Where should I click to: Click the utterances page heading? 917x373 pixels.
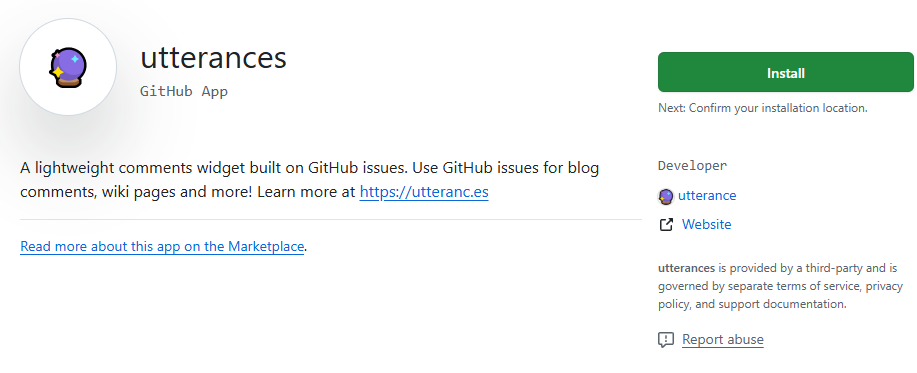(213, 57)
